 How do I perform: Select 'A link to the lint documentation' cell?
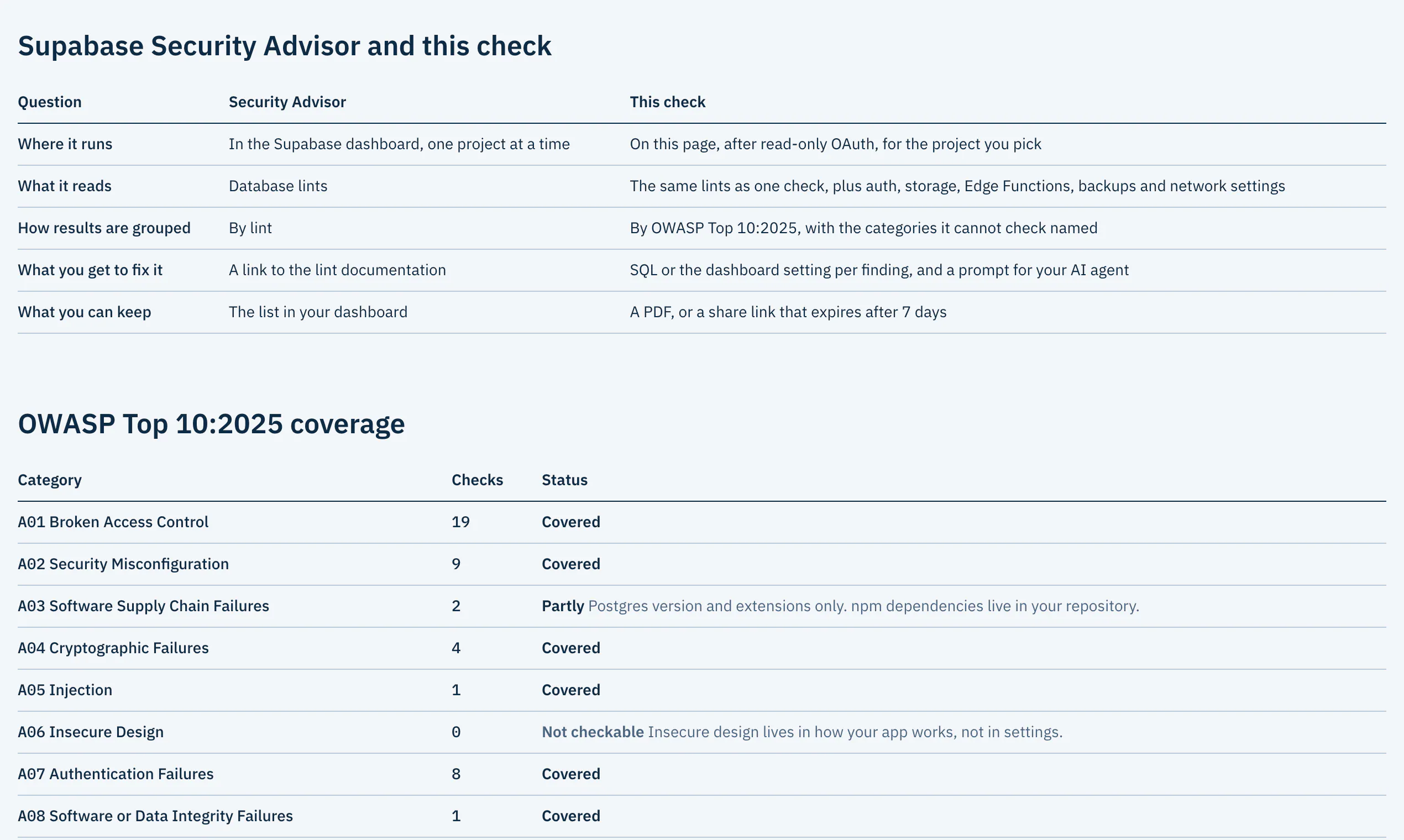pos(337,270)
